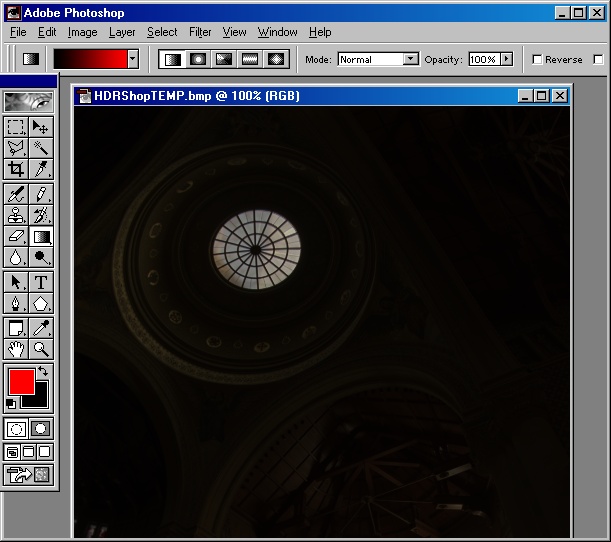Choose Diamond Gradient style
Screen dimensions: 611x542
tap(276, 59)
